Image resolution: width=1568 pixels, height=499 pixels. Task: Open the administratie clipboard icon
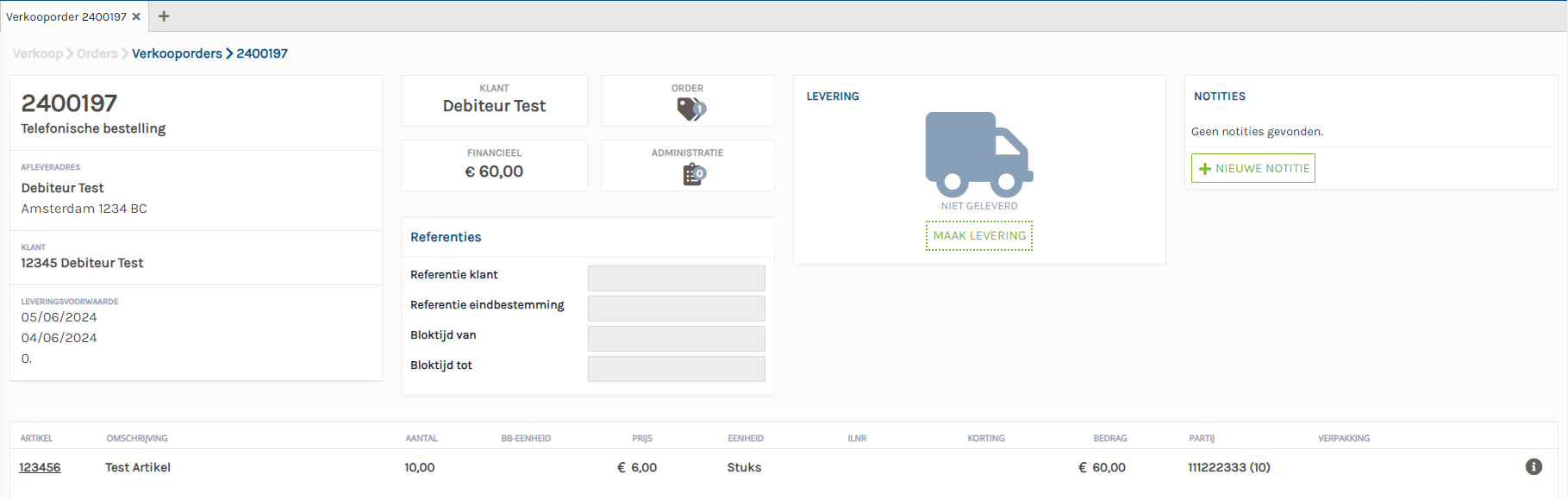tap(693, 174)
